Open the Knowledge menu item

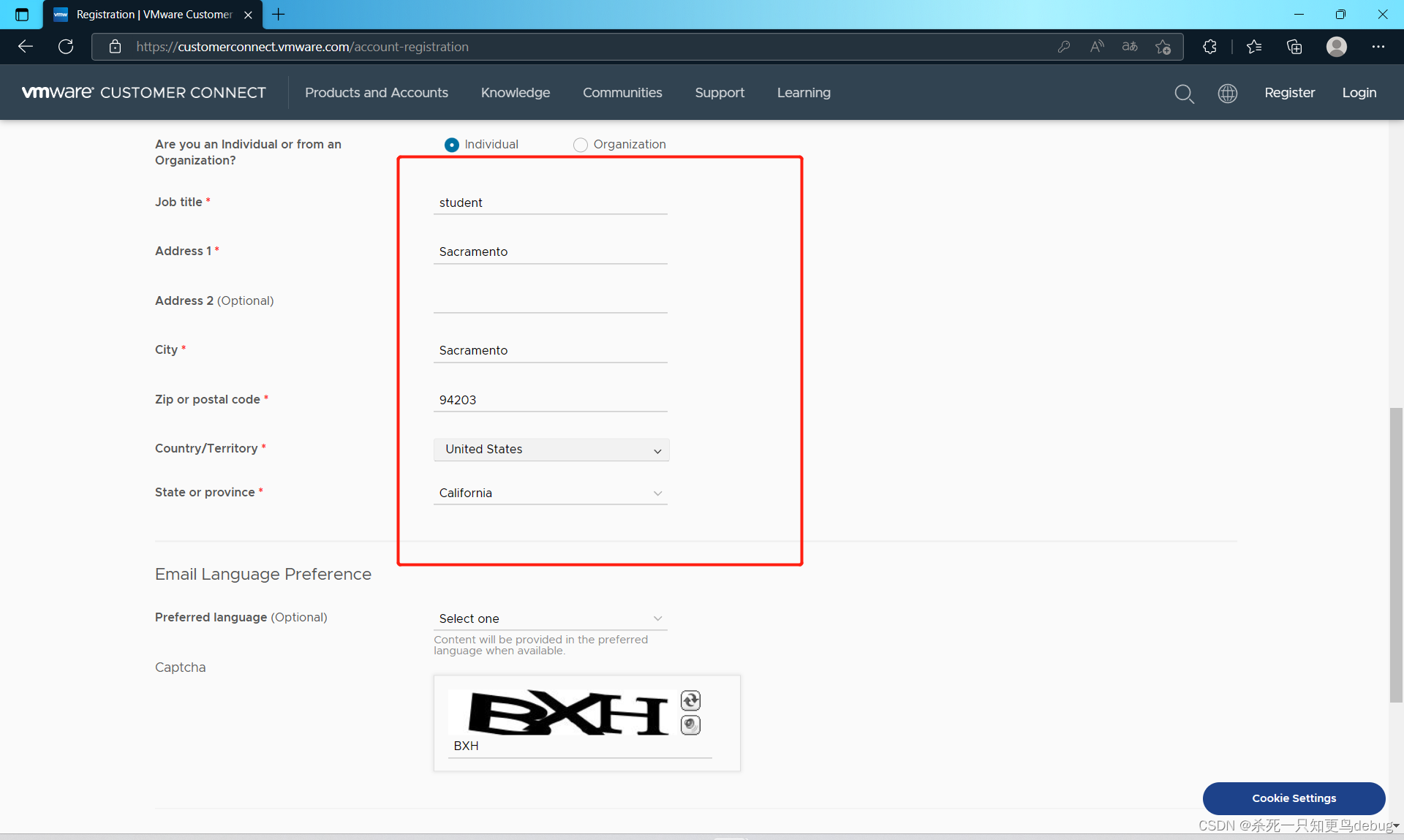click(515, 93)
